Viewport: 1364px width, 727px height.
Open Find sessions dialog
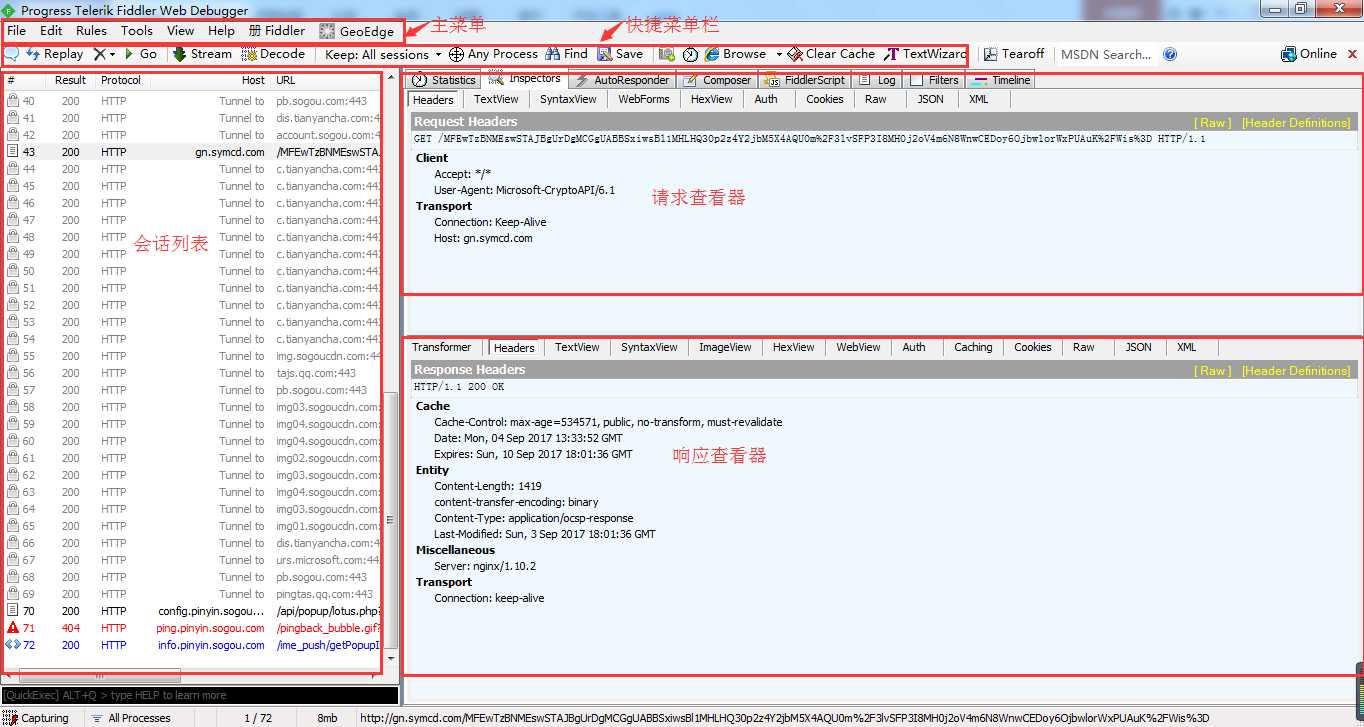coord(565,54)
